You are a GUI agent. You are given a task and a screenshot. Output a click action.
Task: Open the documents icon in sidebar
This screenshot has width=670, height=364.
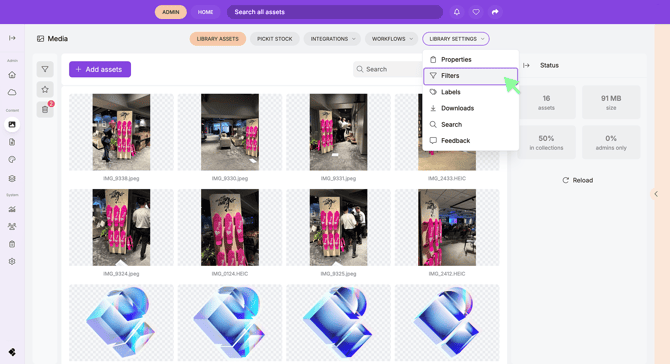pos(12,142)
